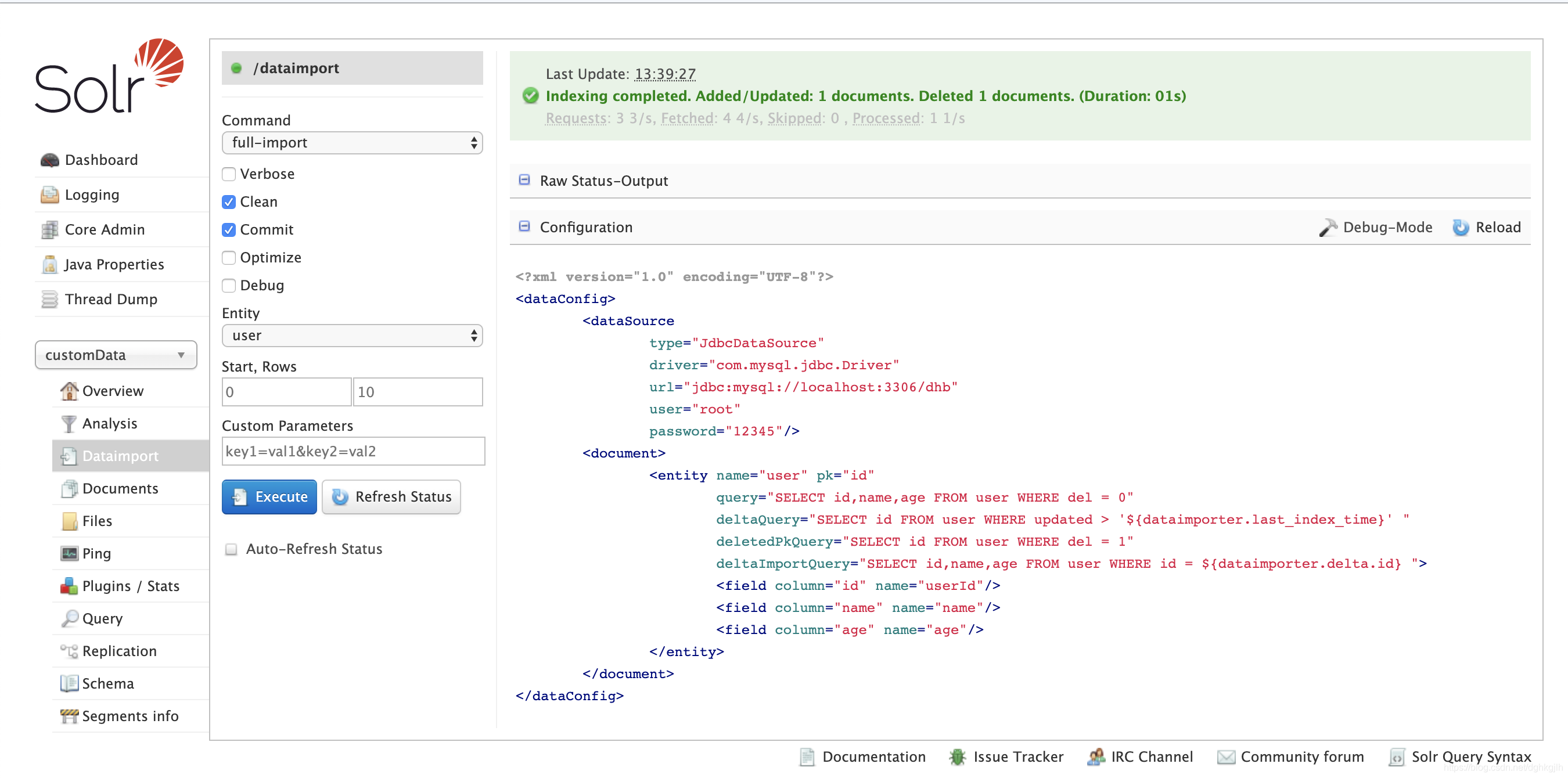Enable the Verbose checkbox
The height and width of the screenshot is (778, 1568).
(229, 174)
